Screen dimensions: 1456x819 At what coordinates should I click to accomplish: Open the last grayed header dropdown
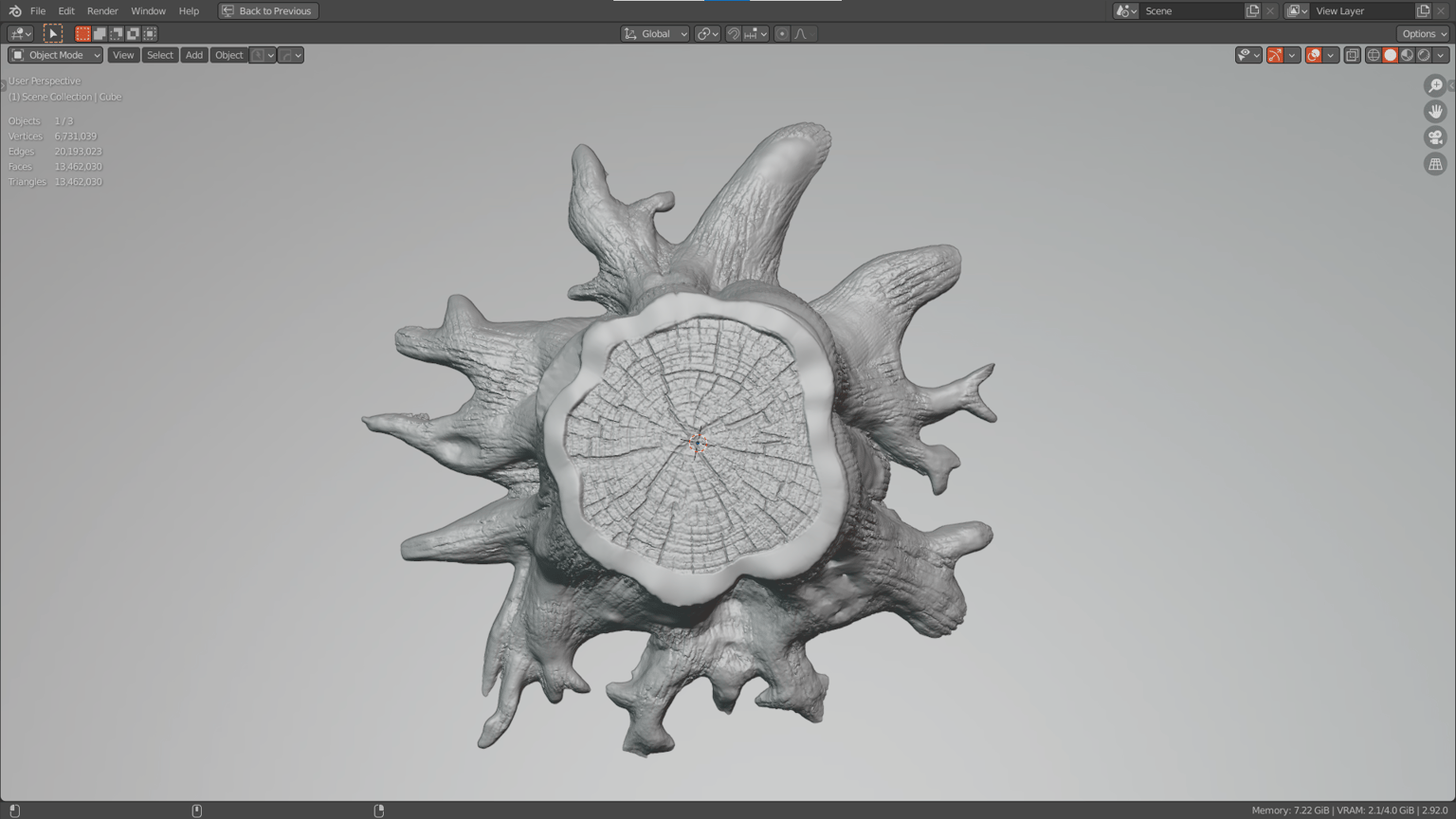click(x=291, y=55)
